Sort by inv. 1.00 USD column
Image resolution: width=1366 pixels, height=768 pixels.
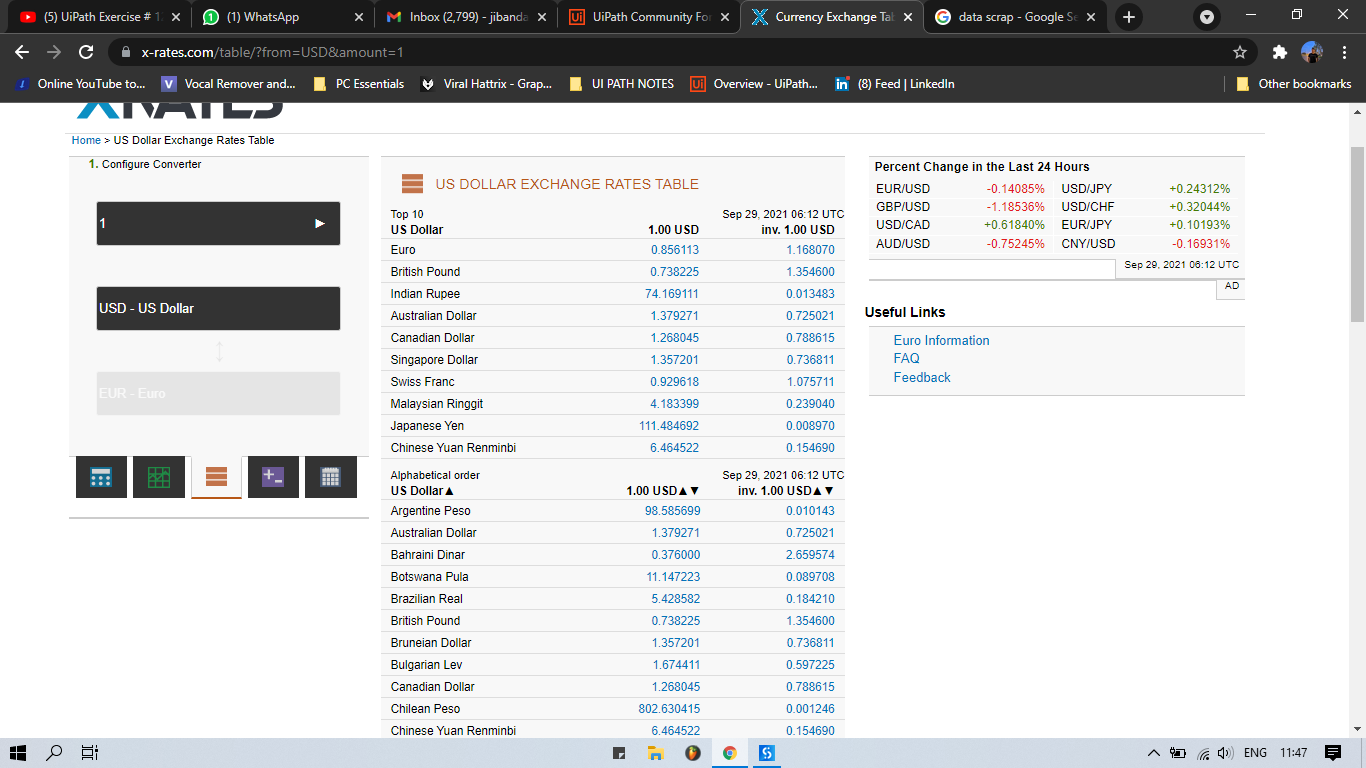click(786, 491)
